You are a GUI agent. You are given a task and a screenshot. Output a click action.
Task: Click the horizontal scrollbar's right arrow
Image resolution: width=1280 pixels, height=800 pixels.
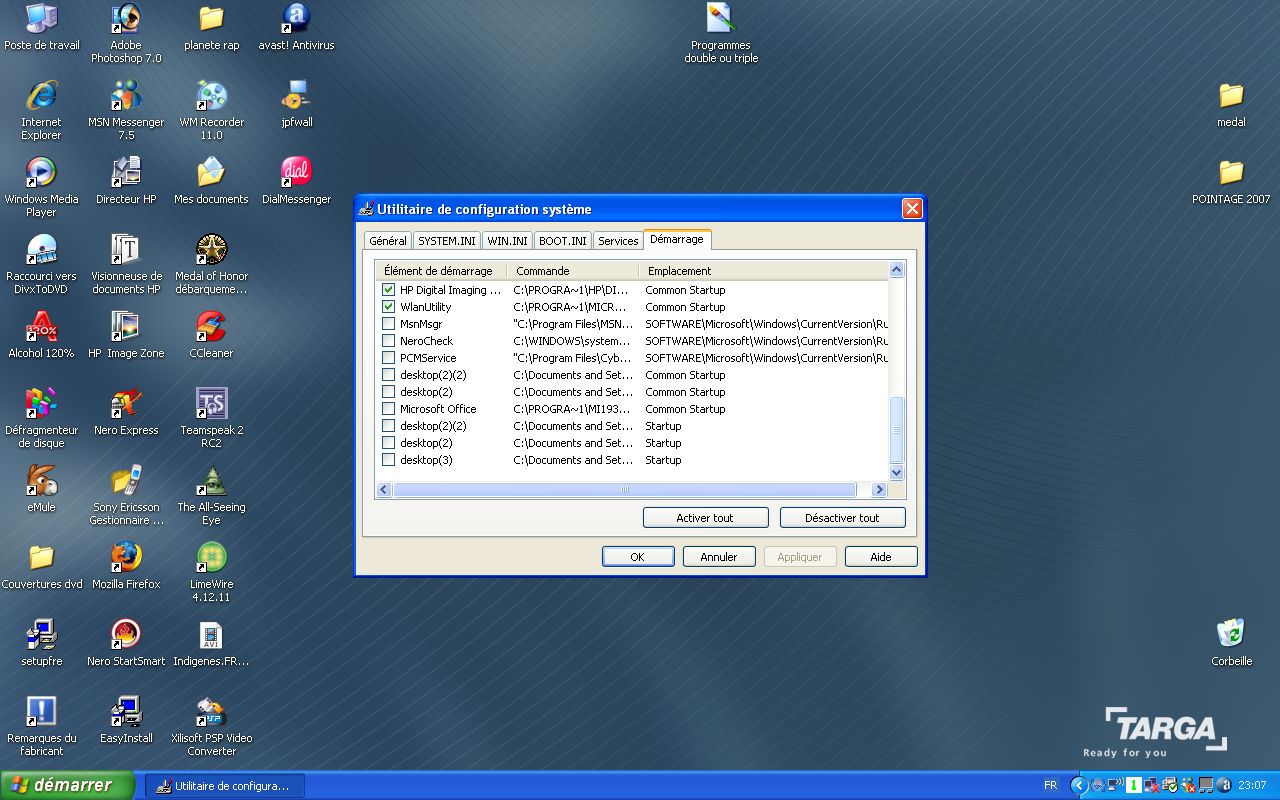880,490
